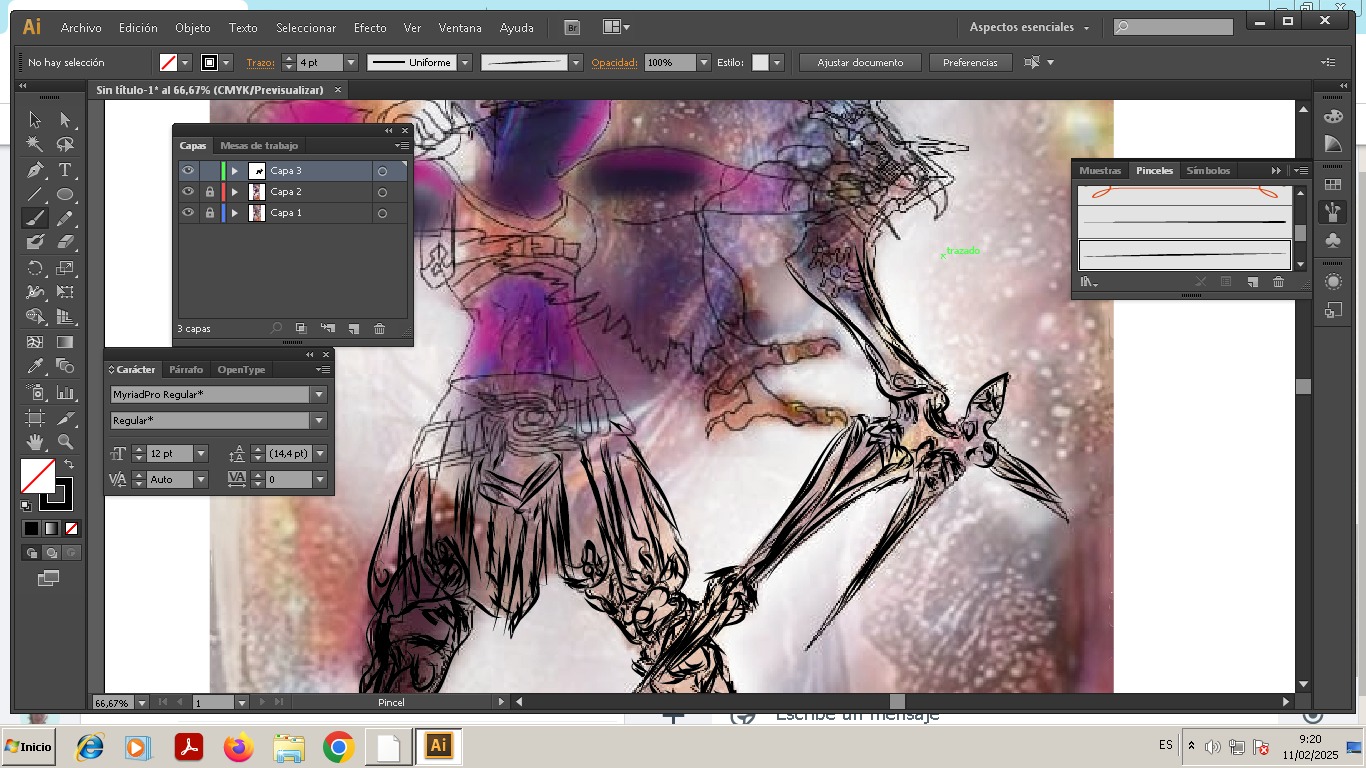This screenshot has width=1366, height=768.
Task: Activate the Type tool
Action: pyautogui.click(x=65, y=169)
